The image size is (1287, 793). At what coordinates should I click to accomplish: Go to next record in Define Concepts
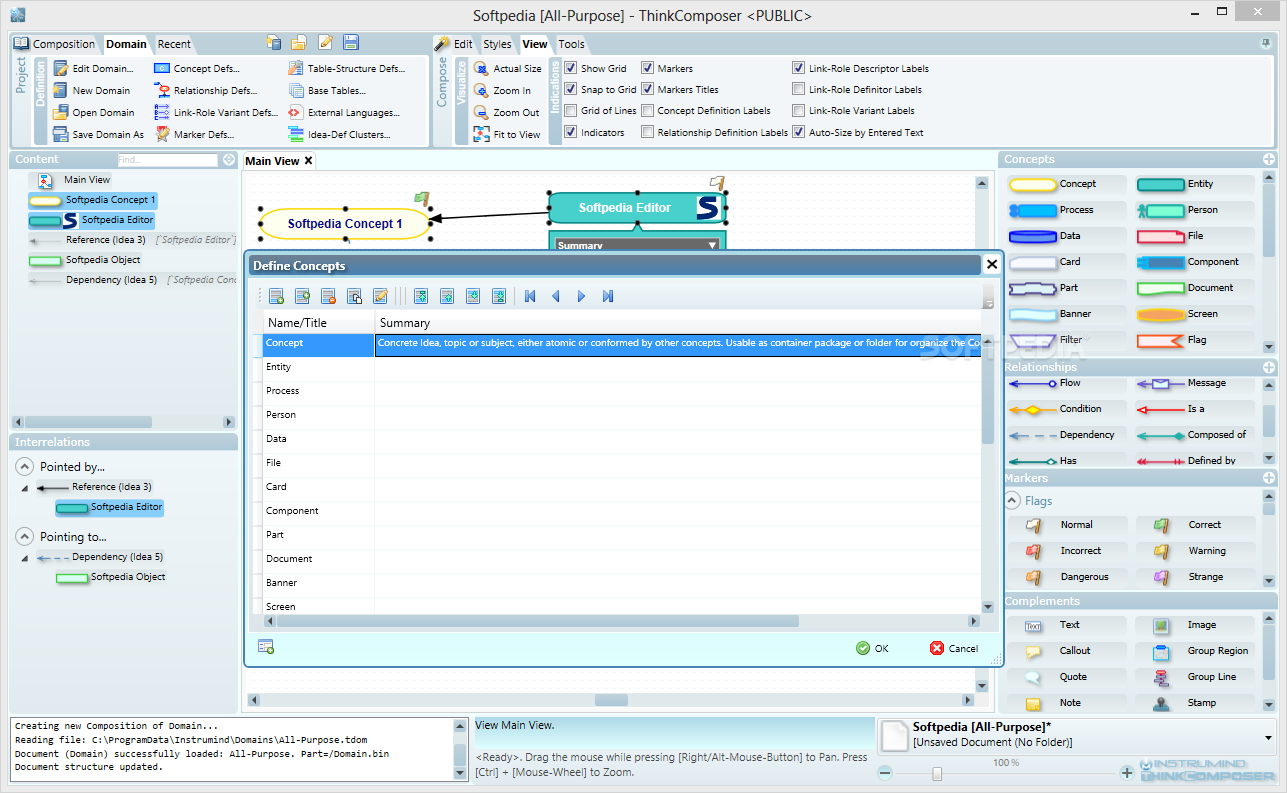(x=582, y=296)
